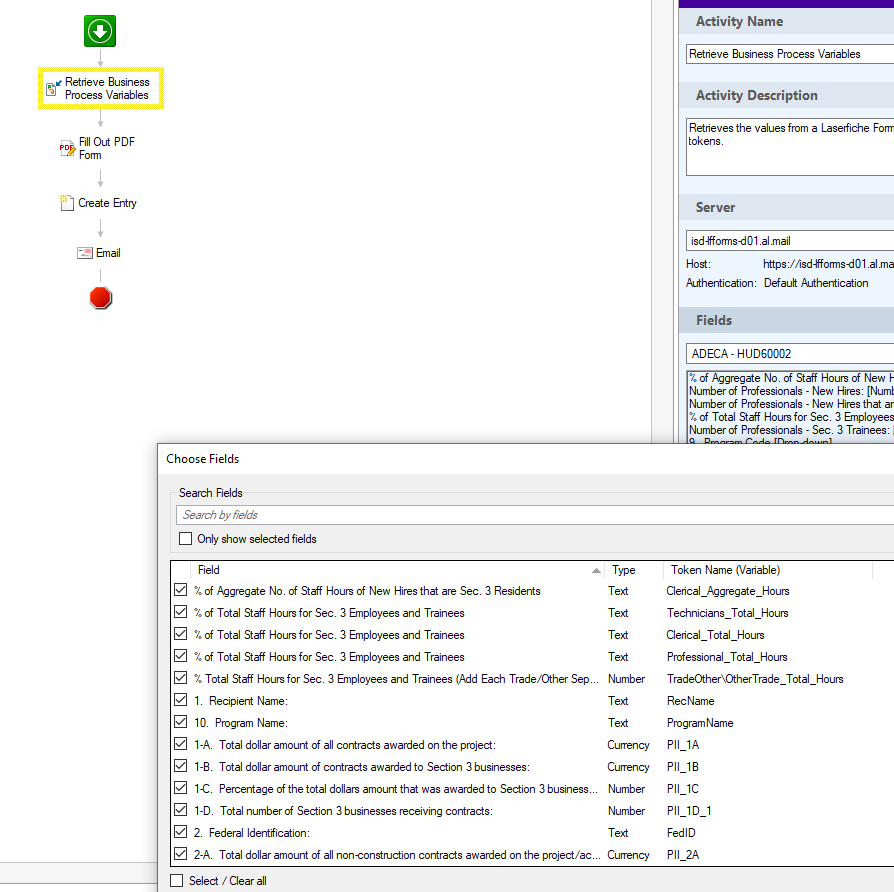
Task: Uncheck the 1. Recipient Name field
Action: pyautogui.click(x=181, y=701)
